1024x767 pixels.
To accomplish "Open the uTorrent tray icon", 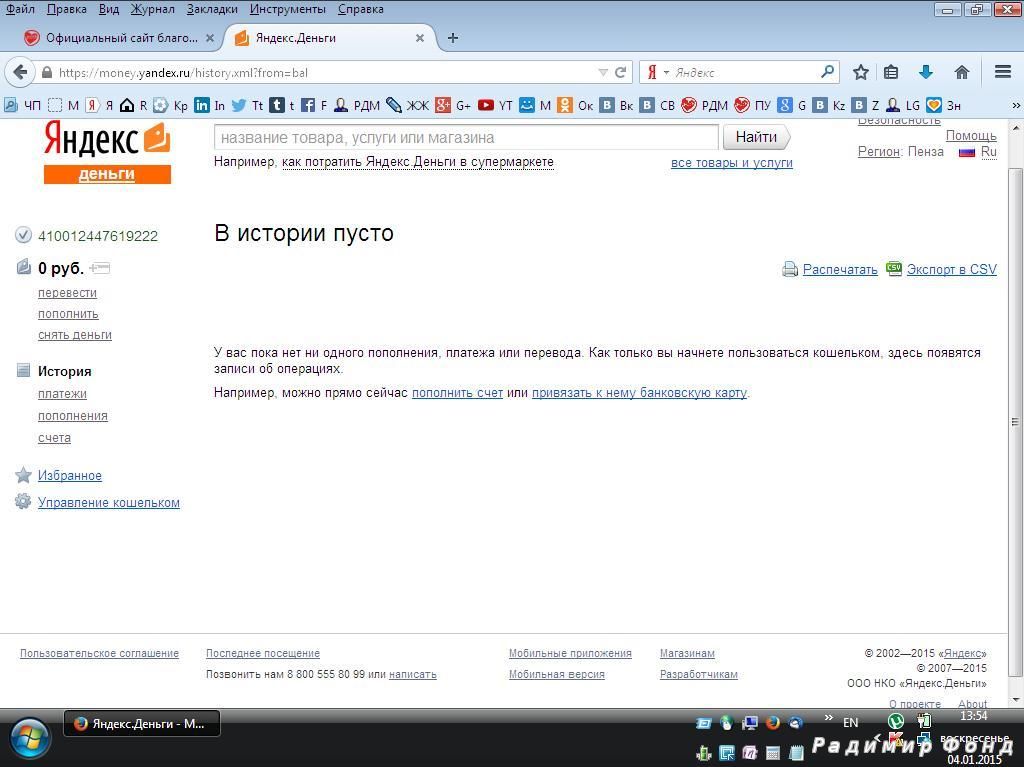I will [x=895, y=721].
